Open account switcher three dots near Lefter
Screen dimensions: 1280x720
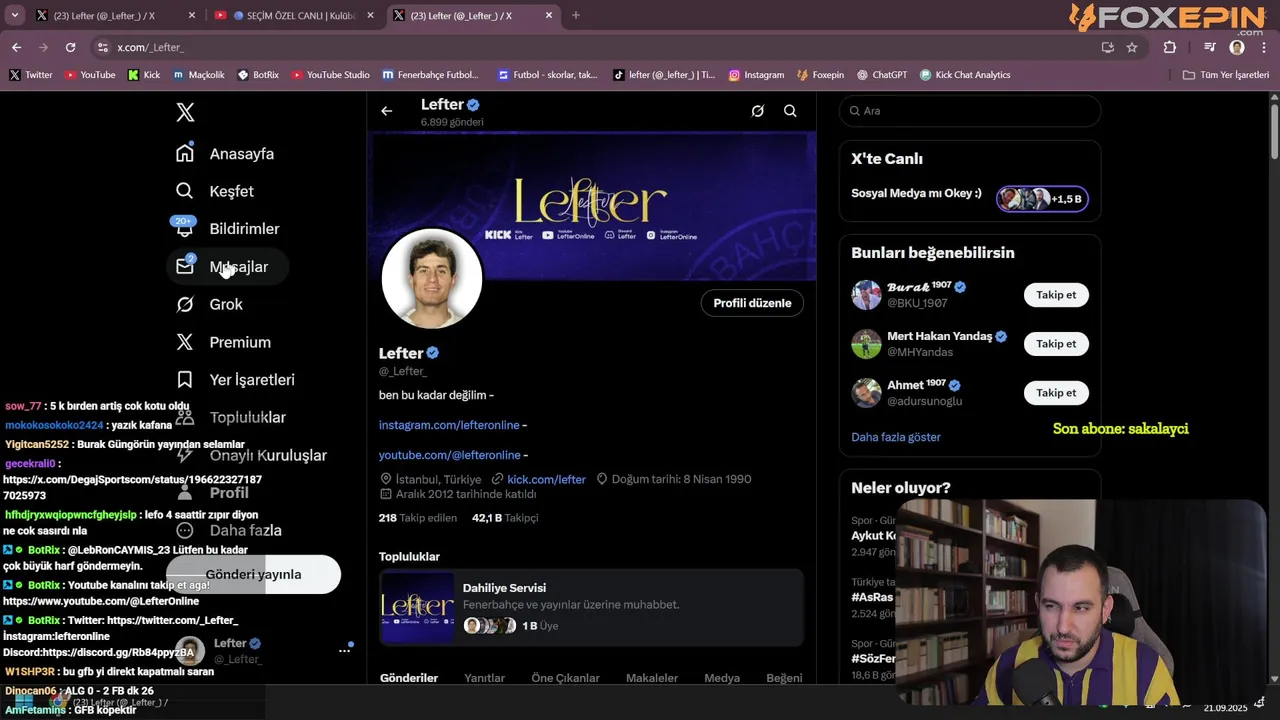344,651
